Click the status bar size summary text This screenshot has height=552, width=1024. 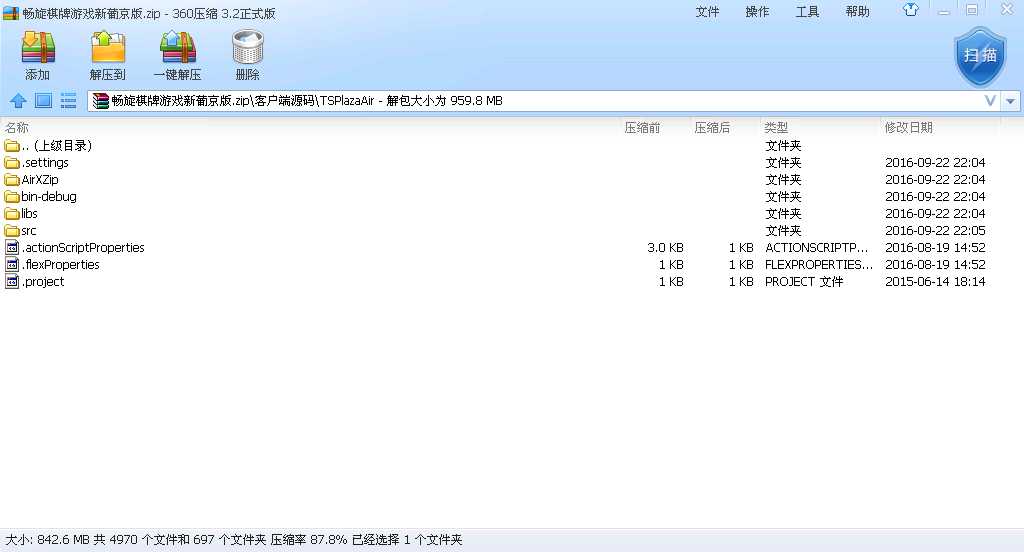(234, 540)
